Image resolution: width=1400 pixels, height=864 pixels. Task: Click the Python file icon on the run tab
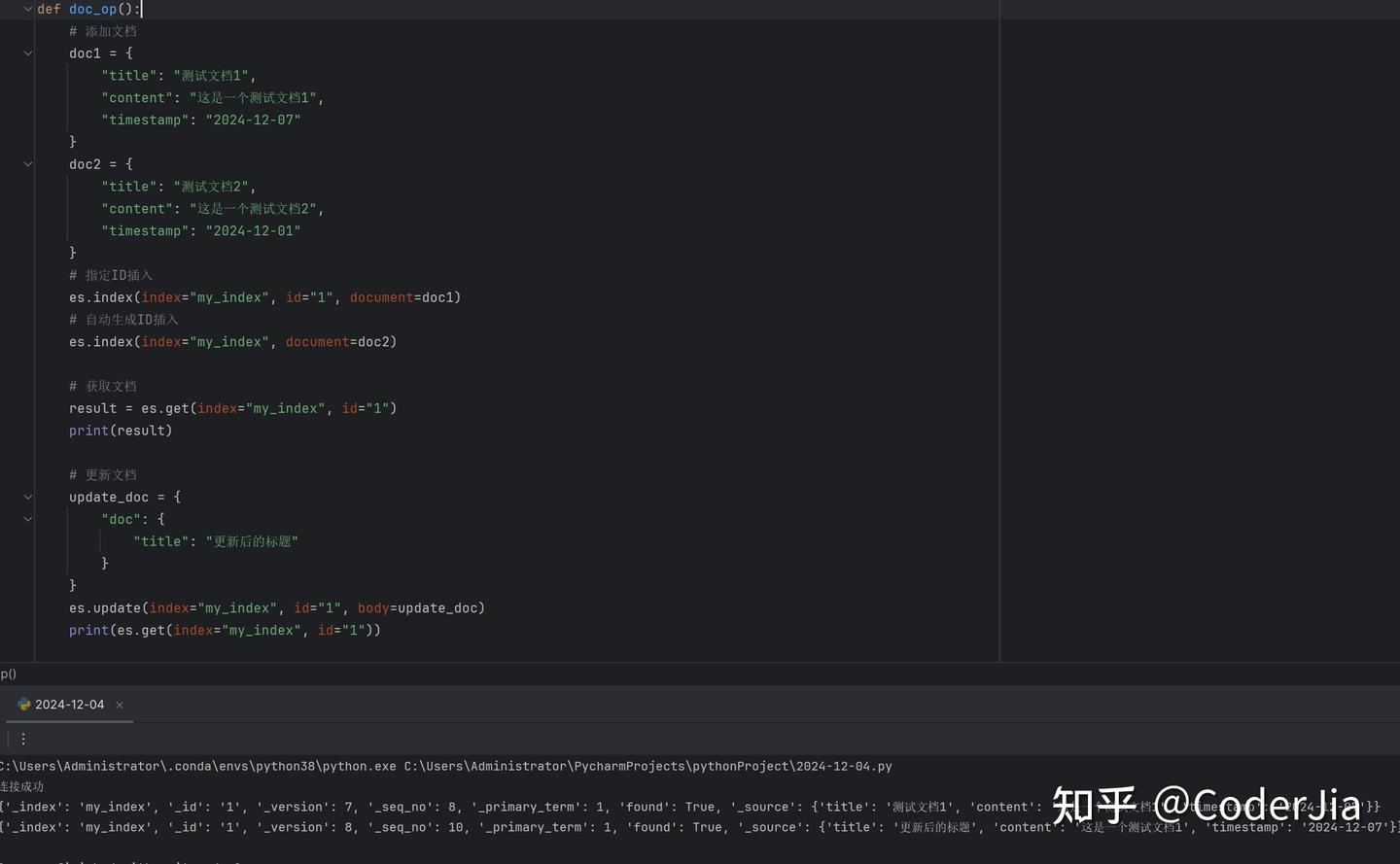[23, 705]
